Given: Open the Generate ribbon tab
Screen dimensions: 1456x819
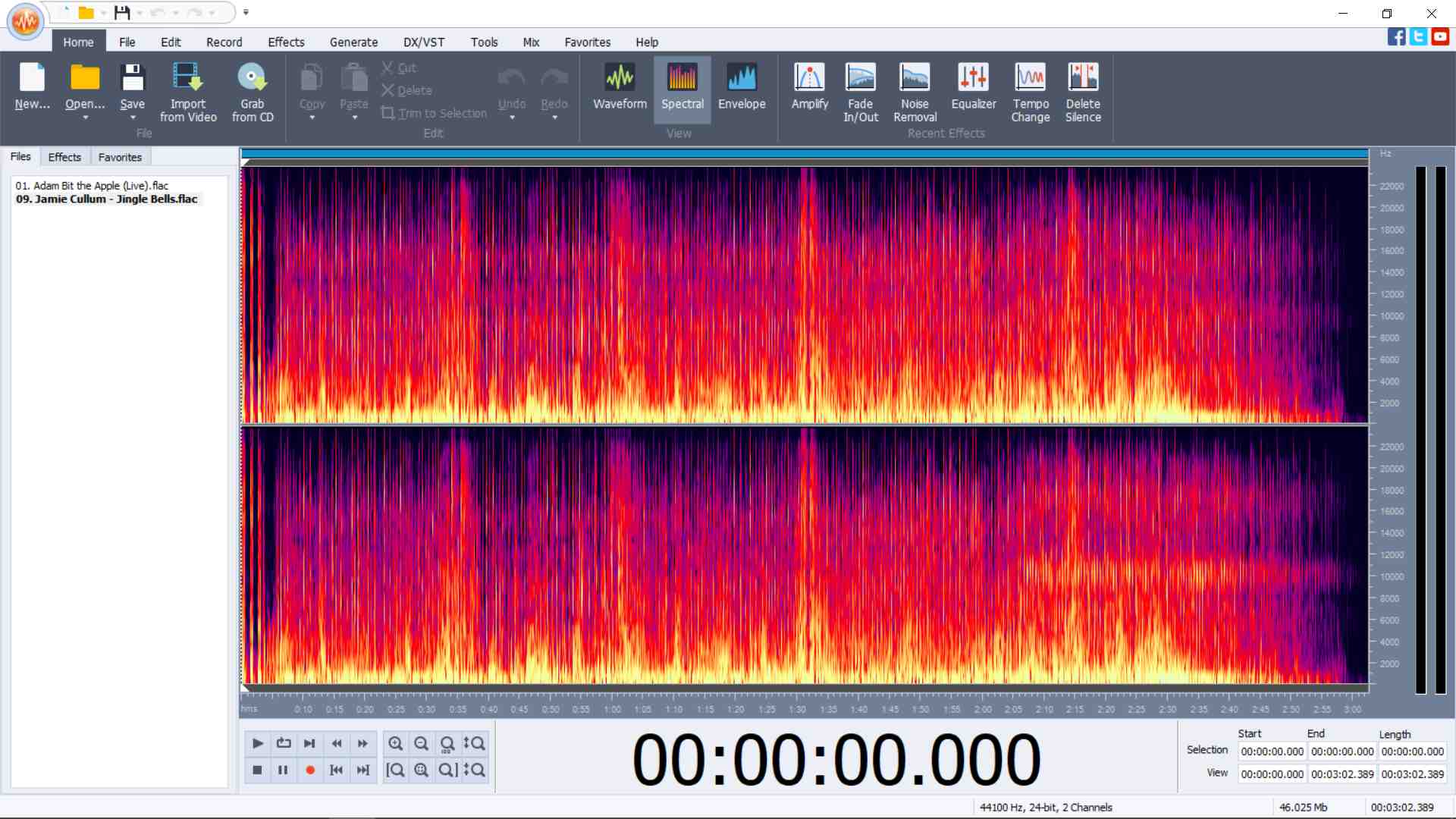Looking at the screenshot, I should click(x=353, y=42).
